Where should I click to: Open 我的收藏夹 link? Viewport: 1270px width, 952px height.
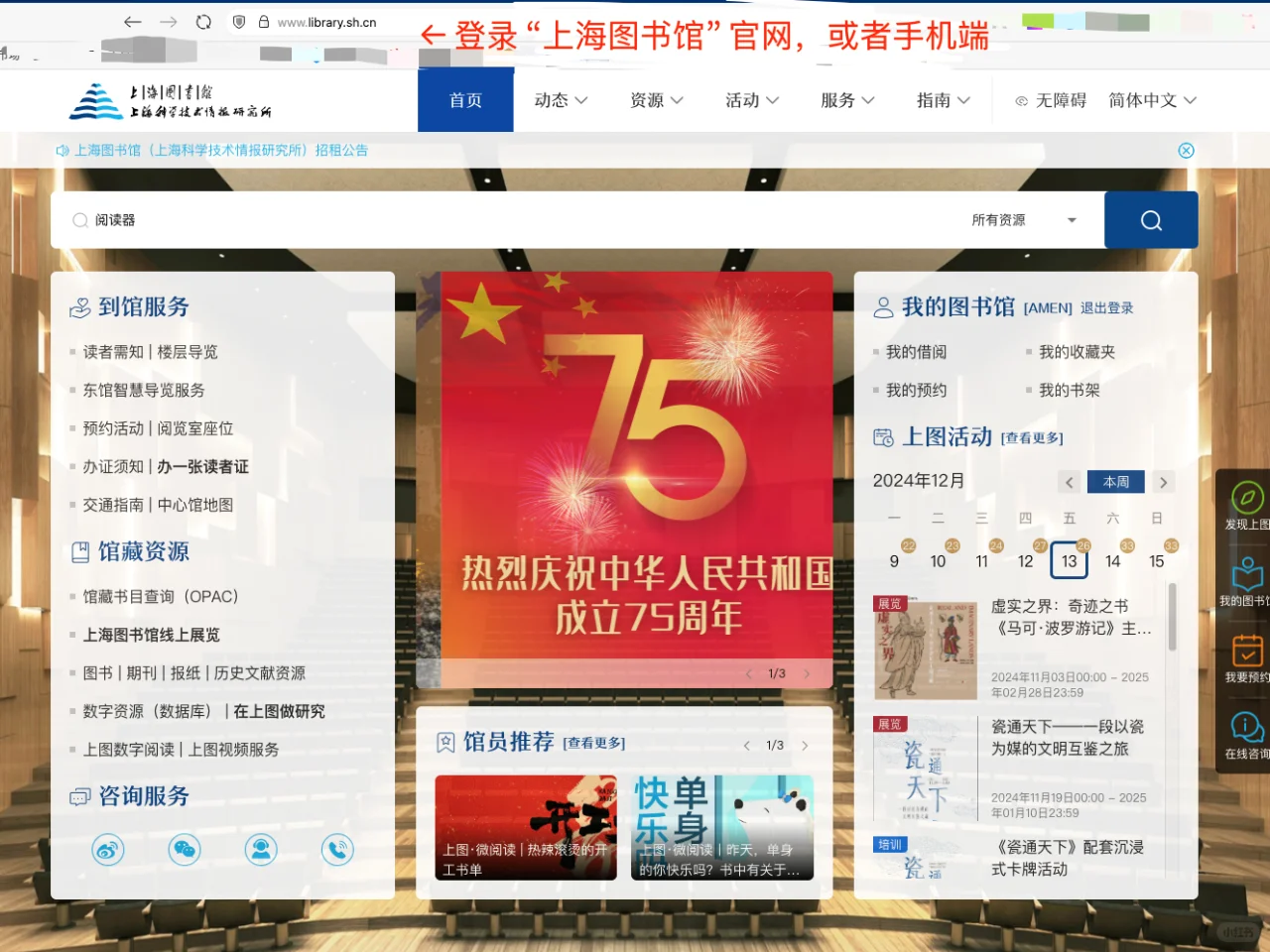coord(1077,352)
